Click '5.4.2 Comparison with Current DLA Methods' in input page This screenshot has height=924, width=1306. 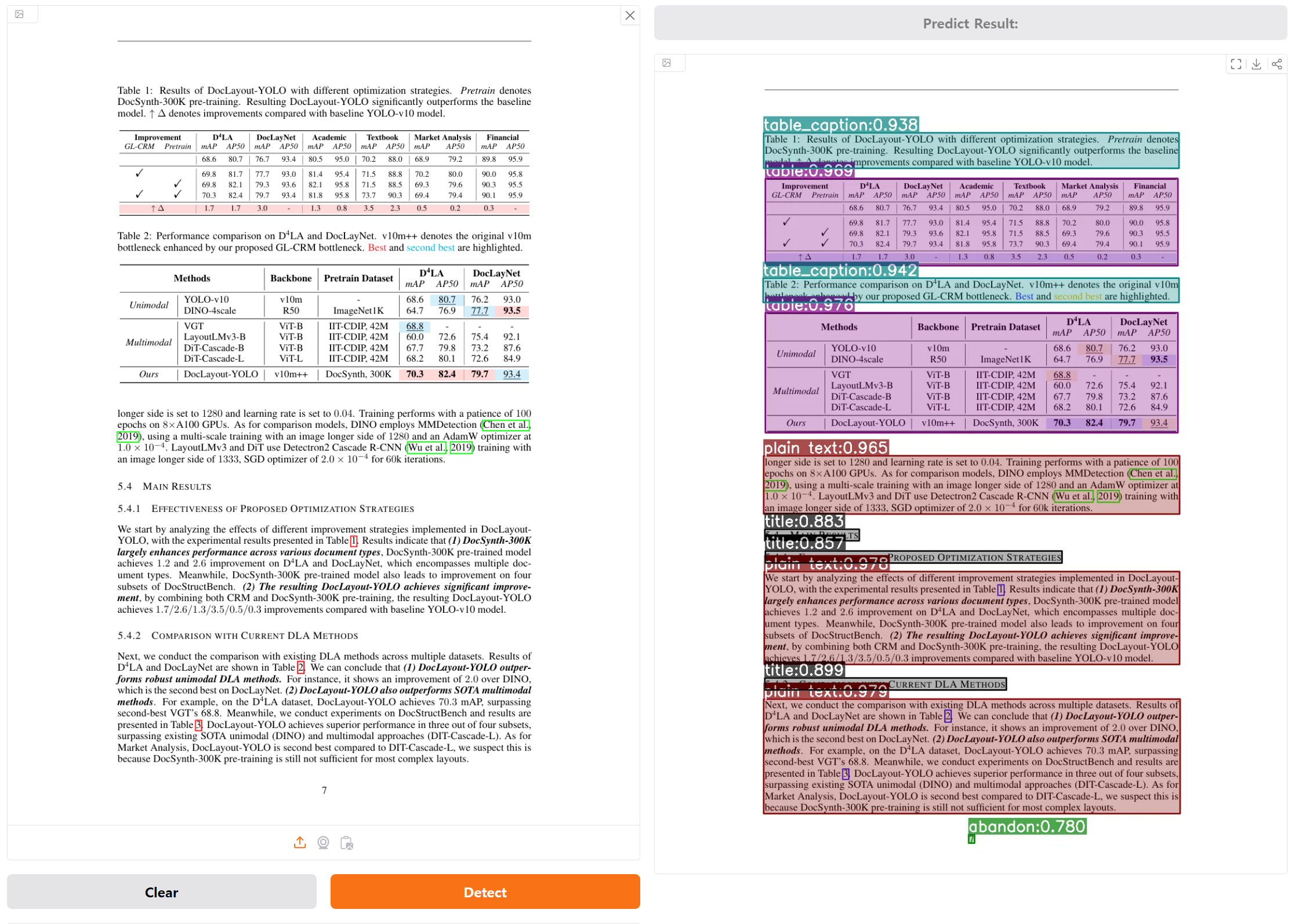coord(238,635)
